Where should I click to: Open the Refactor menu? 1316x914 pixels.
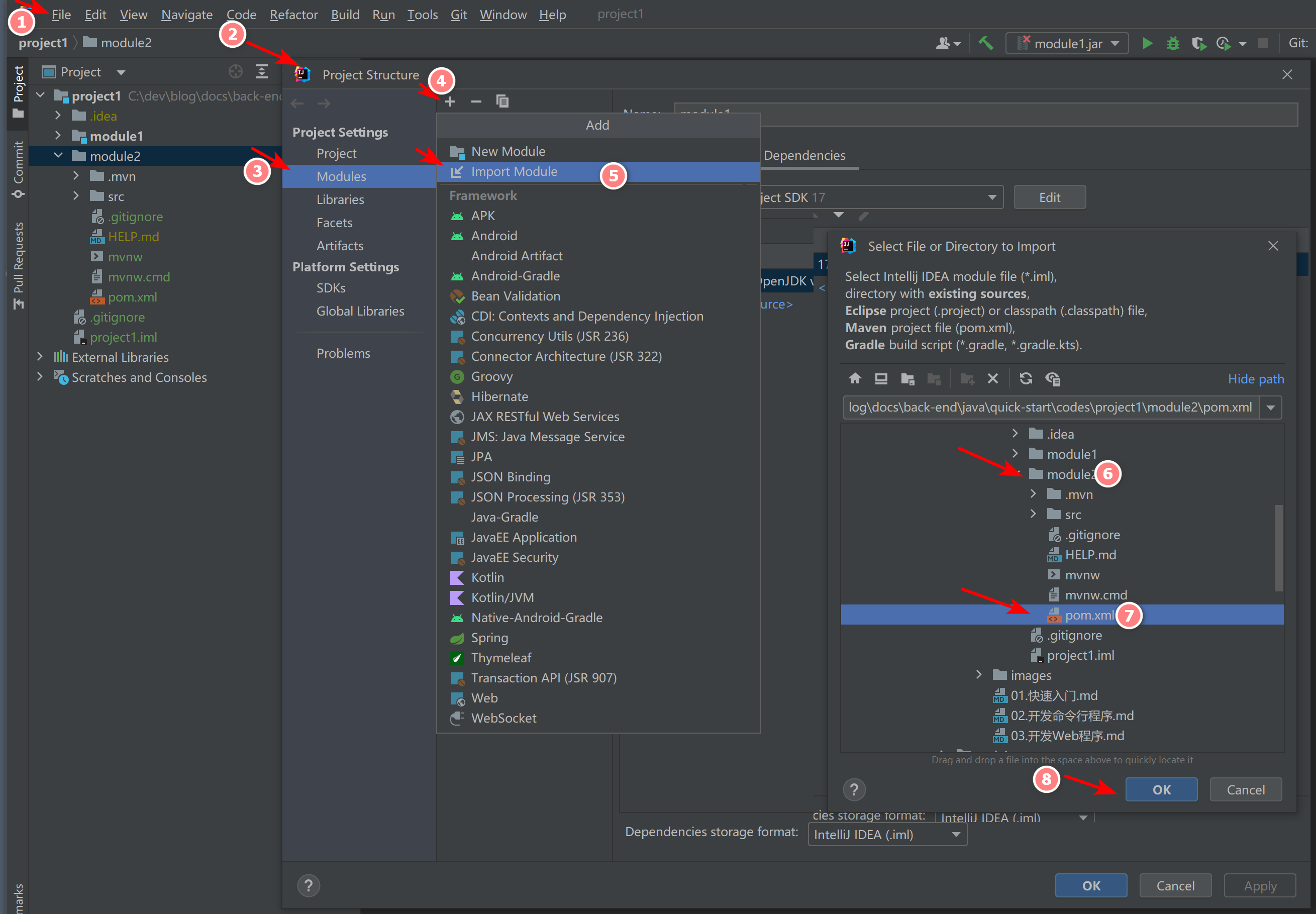pos(293,14)
